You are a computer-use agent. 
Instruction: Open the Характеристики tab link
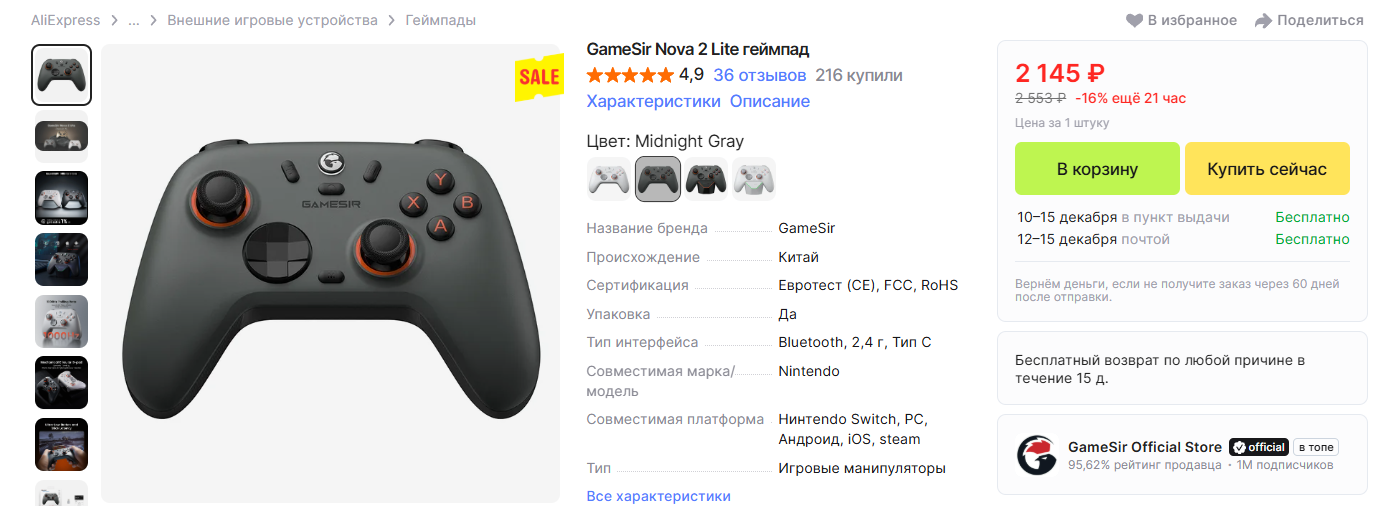(653, 101)
